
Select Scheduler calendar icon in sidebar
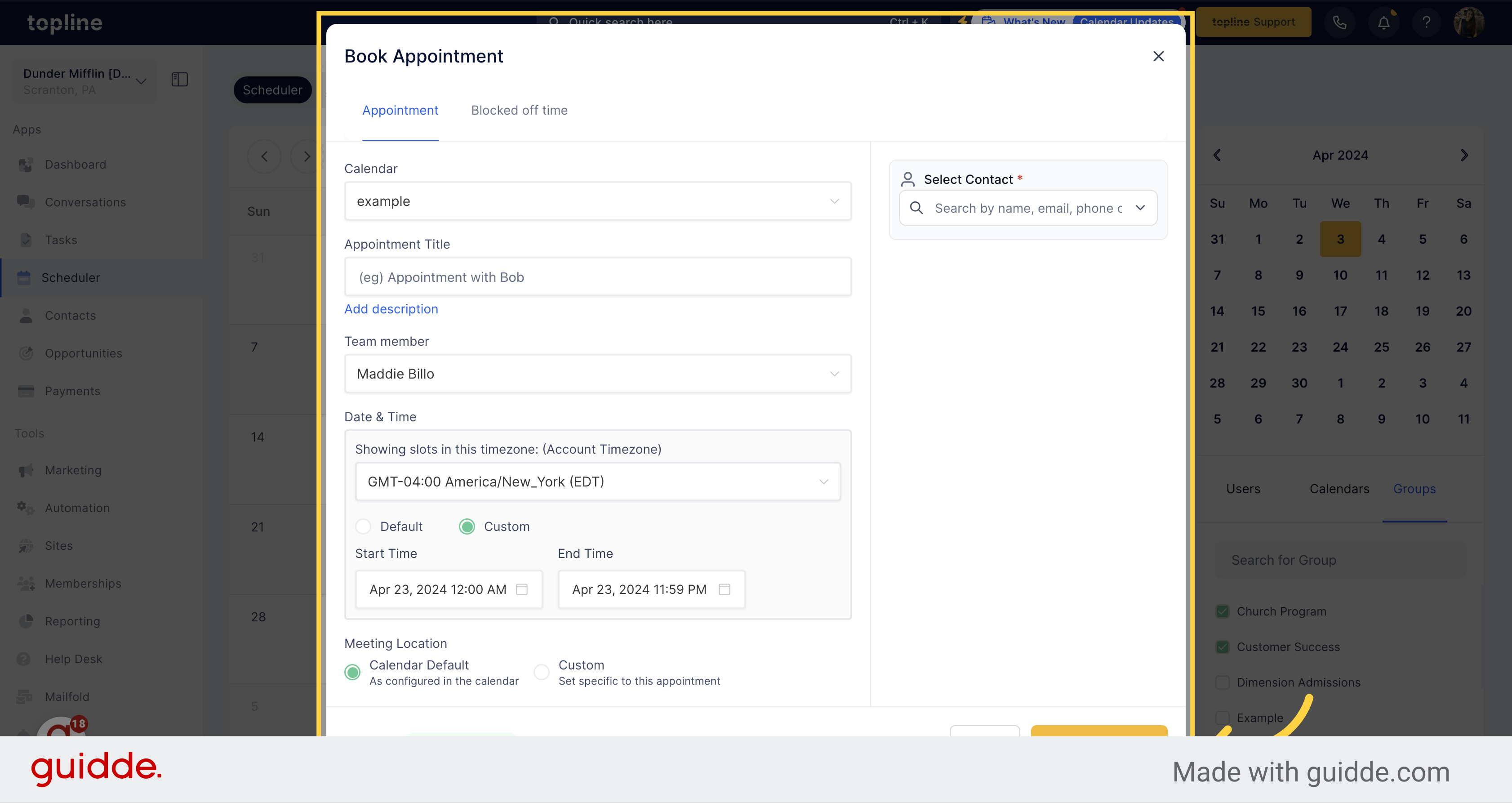point(23,278)
